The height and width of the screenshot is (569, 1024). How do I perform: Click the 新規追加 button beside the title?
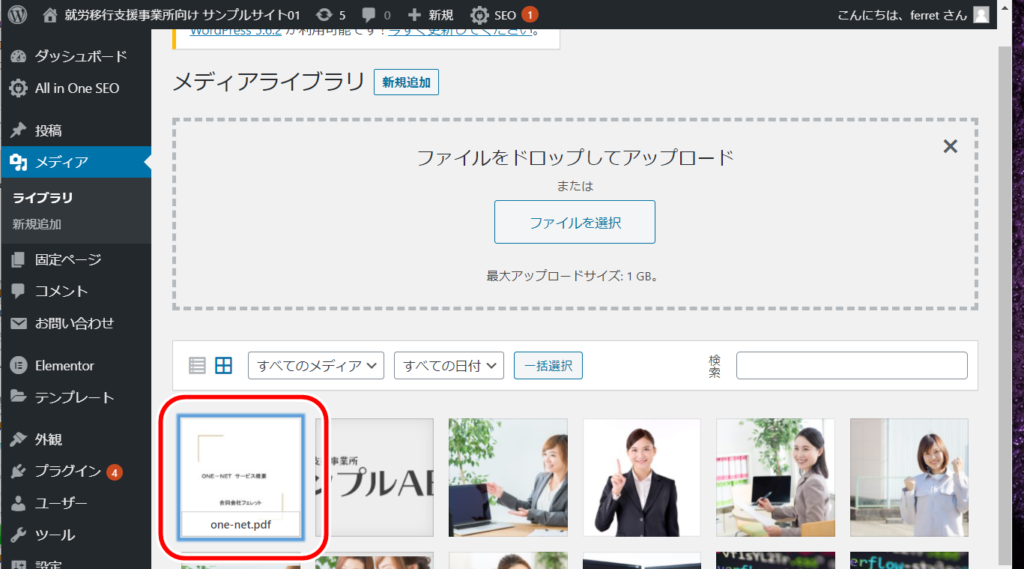click(406, 83)
